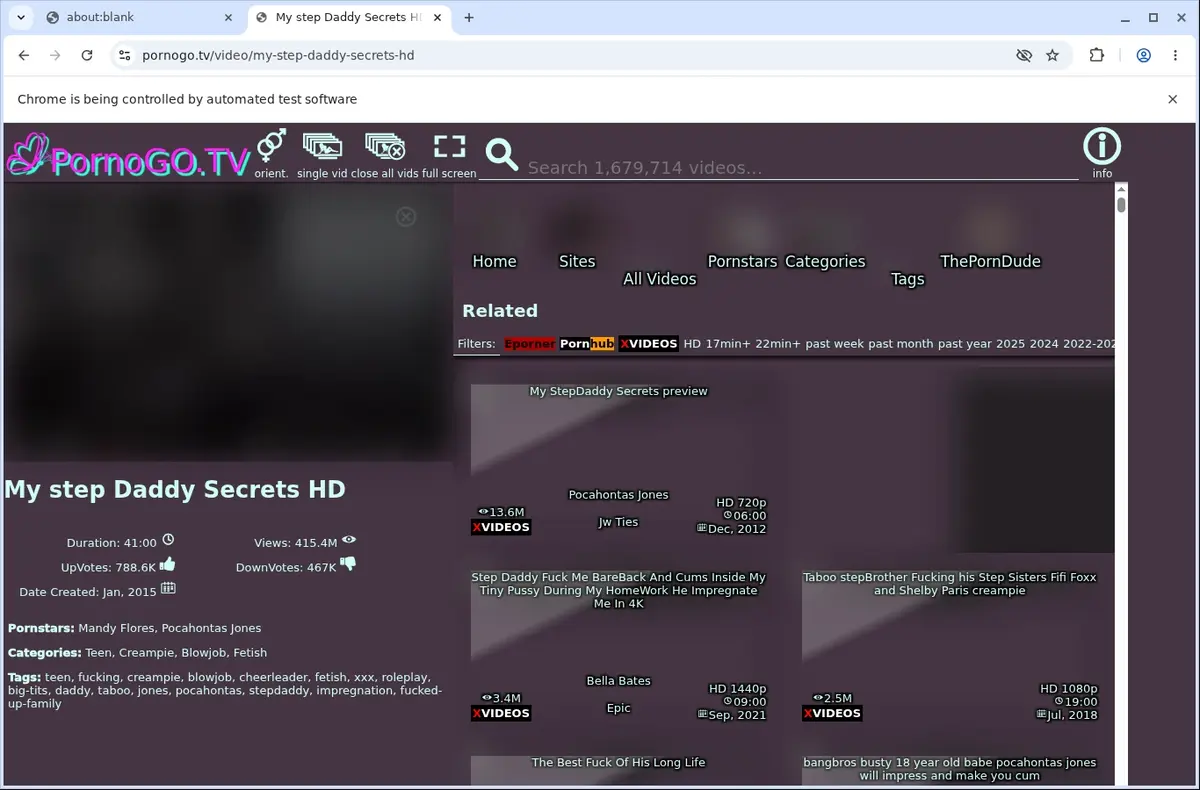
Task: Click the eye icon next to Views
Action: [349, 540]
